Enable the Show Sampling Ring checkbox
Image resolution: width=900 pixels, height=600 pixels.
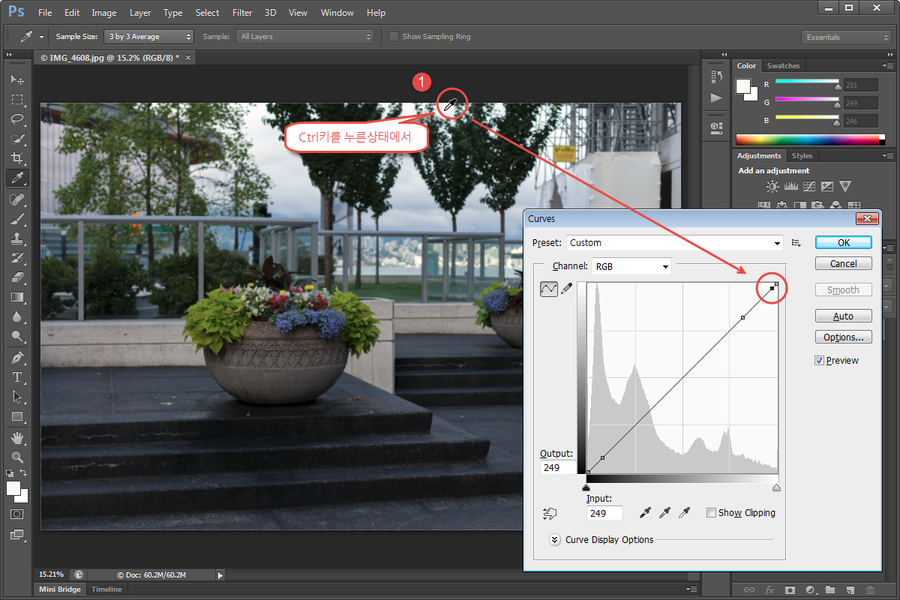393,37
